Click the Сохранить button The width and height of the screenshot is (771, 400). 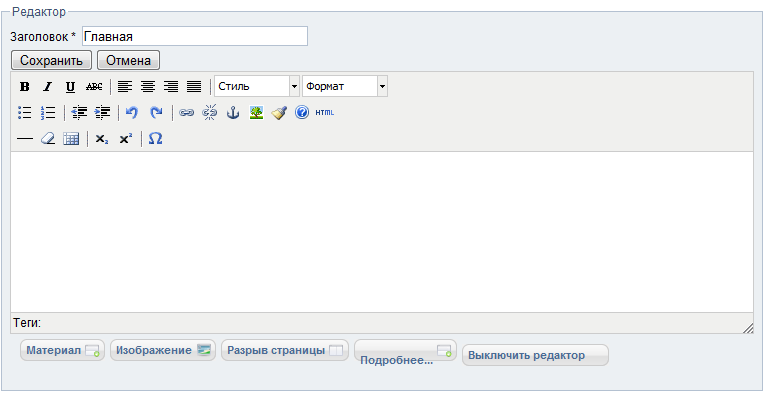[x=51, y=61]
